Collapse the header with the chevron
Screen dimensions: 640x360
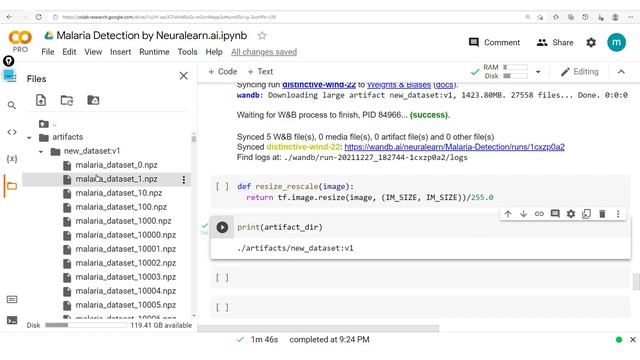point(621,72)
